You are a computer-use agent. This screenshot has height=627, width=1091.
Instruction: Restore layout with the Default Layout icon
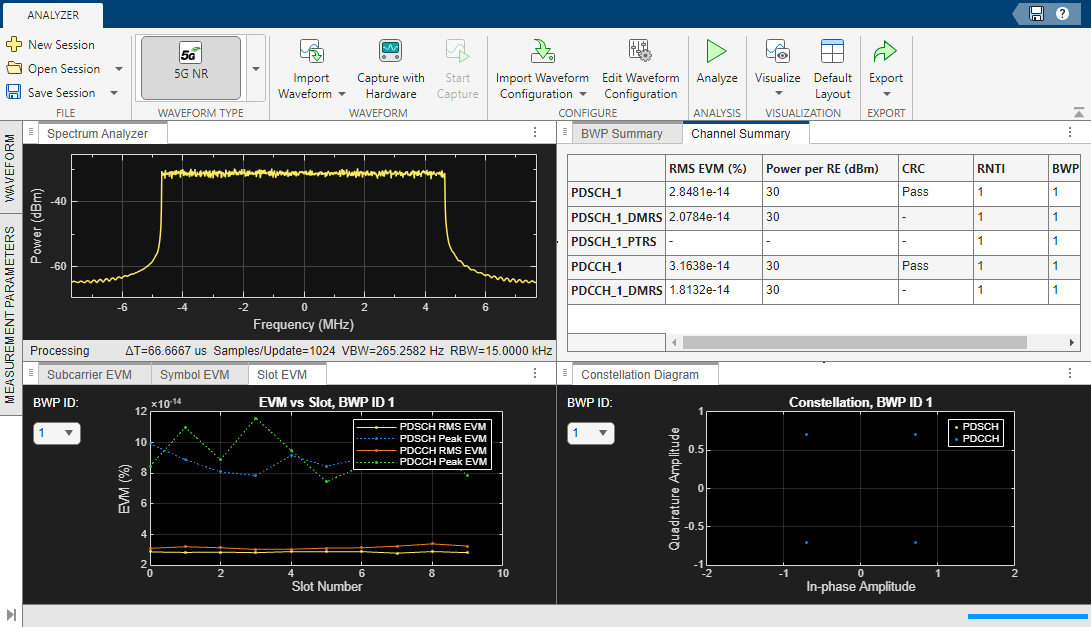832,52
